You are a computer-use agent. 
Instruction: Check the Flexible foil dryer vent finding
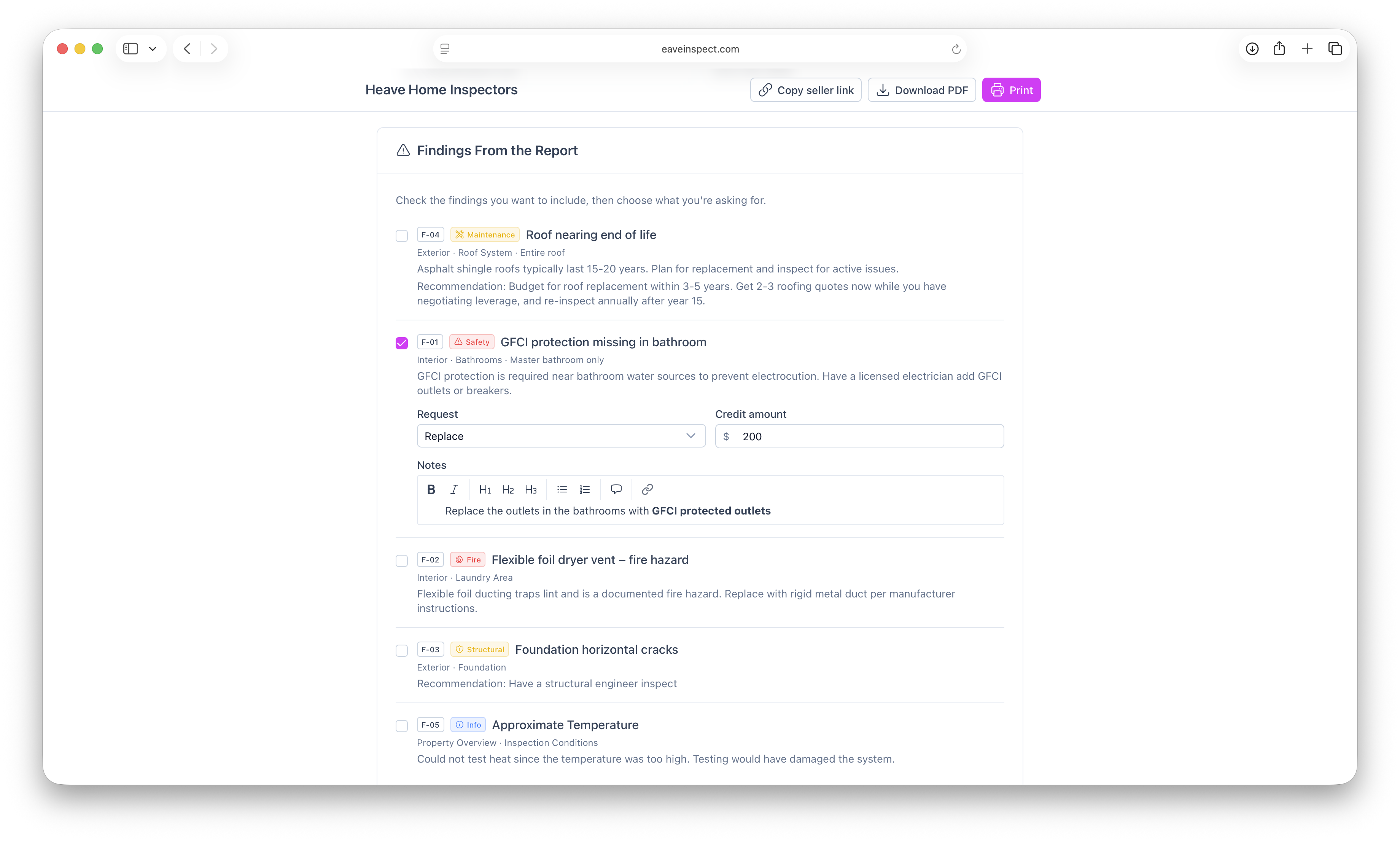click(402, 561)
